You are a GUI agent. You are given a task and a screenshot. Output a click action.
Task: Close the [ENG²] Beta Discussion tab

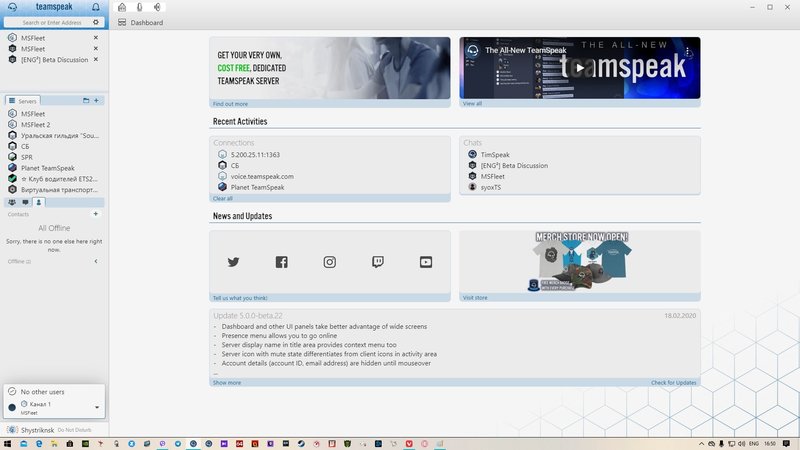click(x=95, y=60)
